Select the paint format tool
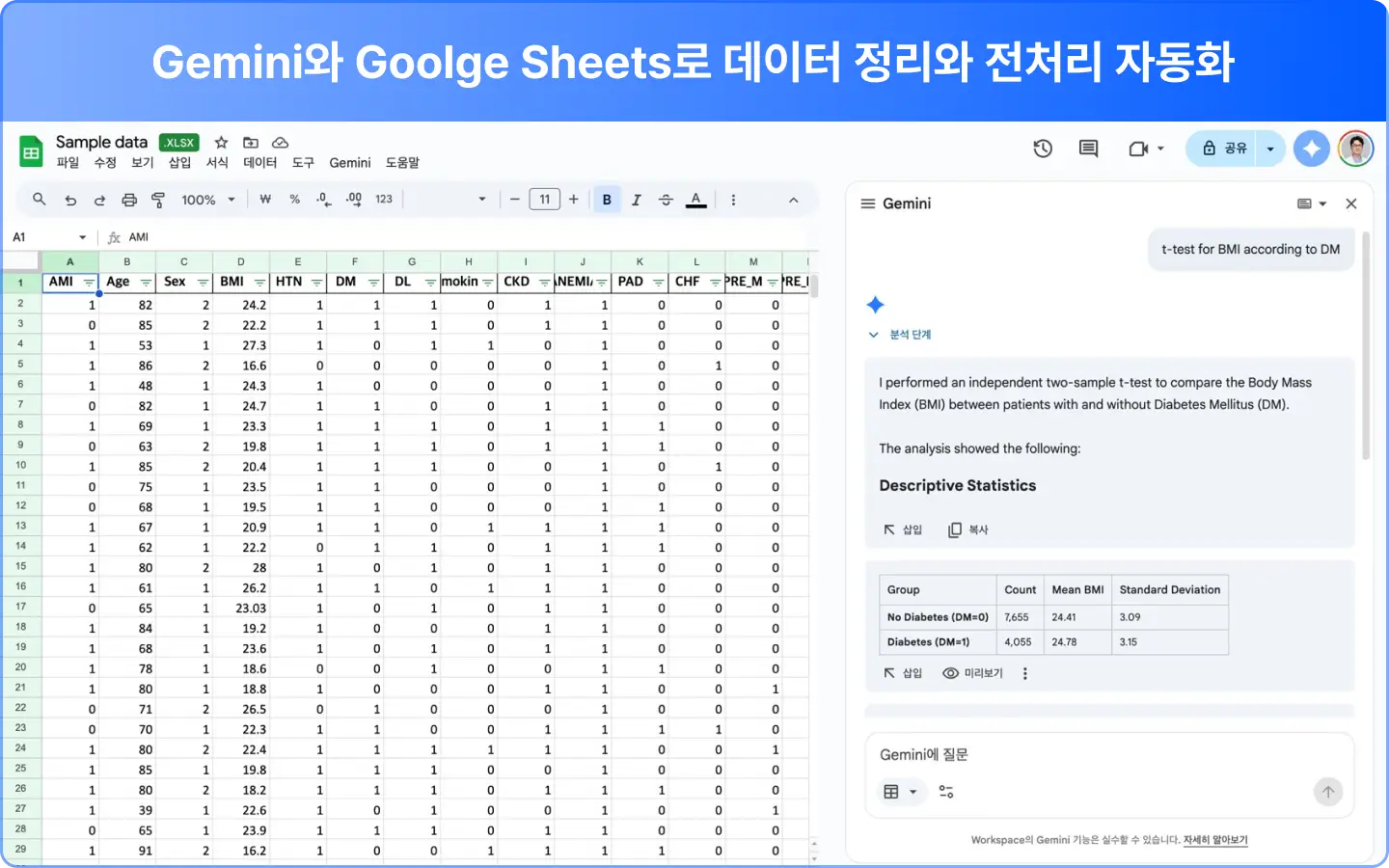Viewport: 1389px width, 868px height. click(x=158, y=200)
